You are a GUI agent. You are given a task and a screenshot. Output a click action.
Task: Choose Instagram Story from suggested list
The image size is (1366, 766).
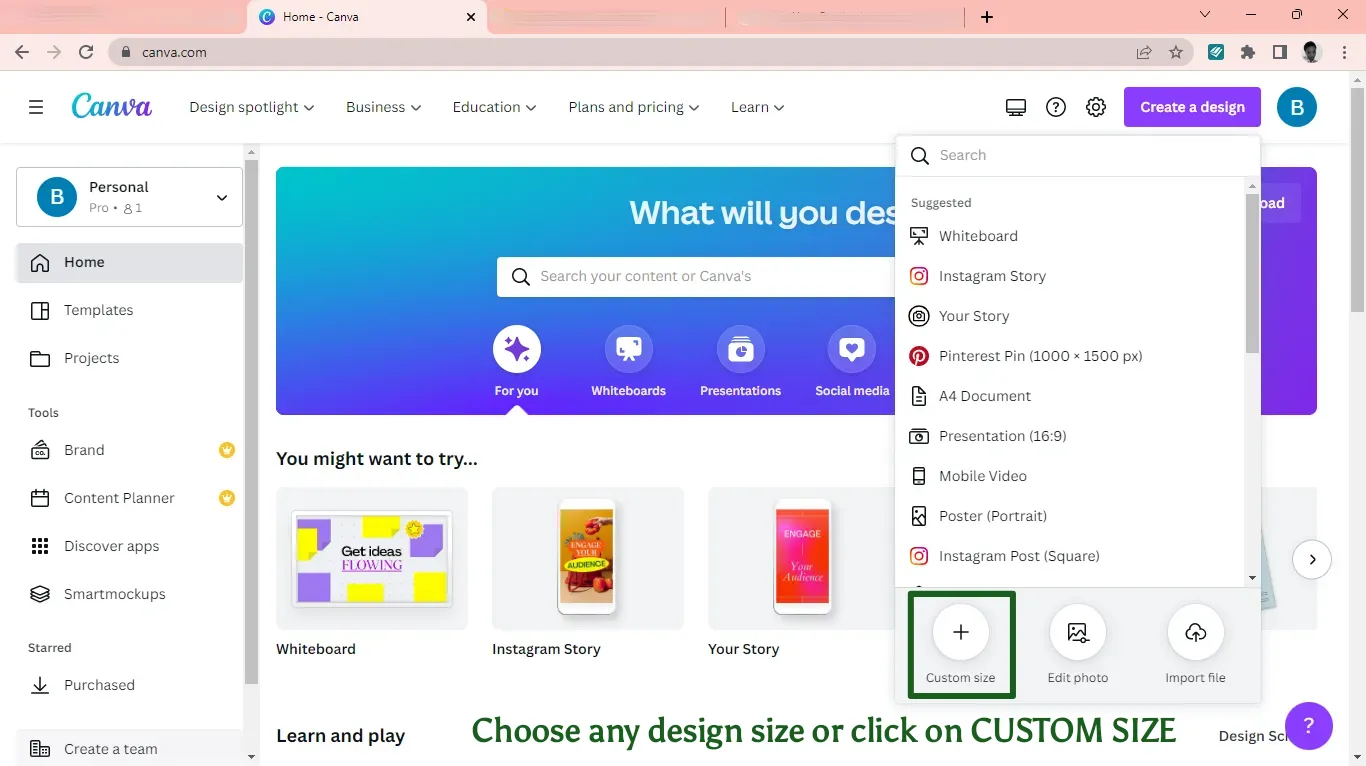pos(991,276)
